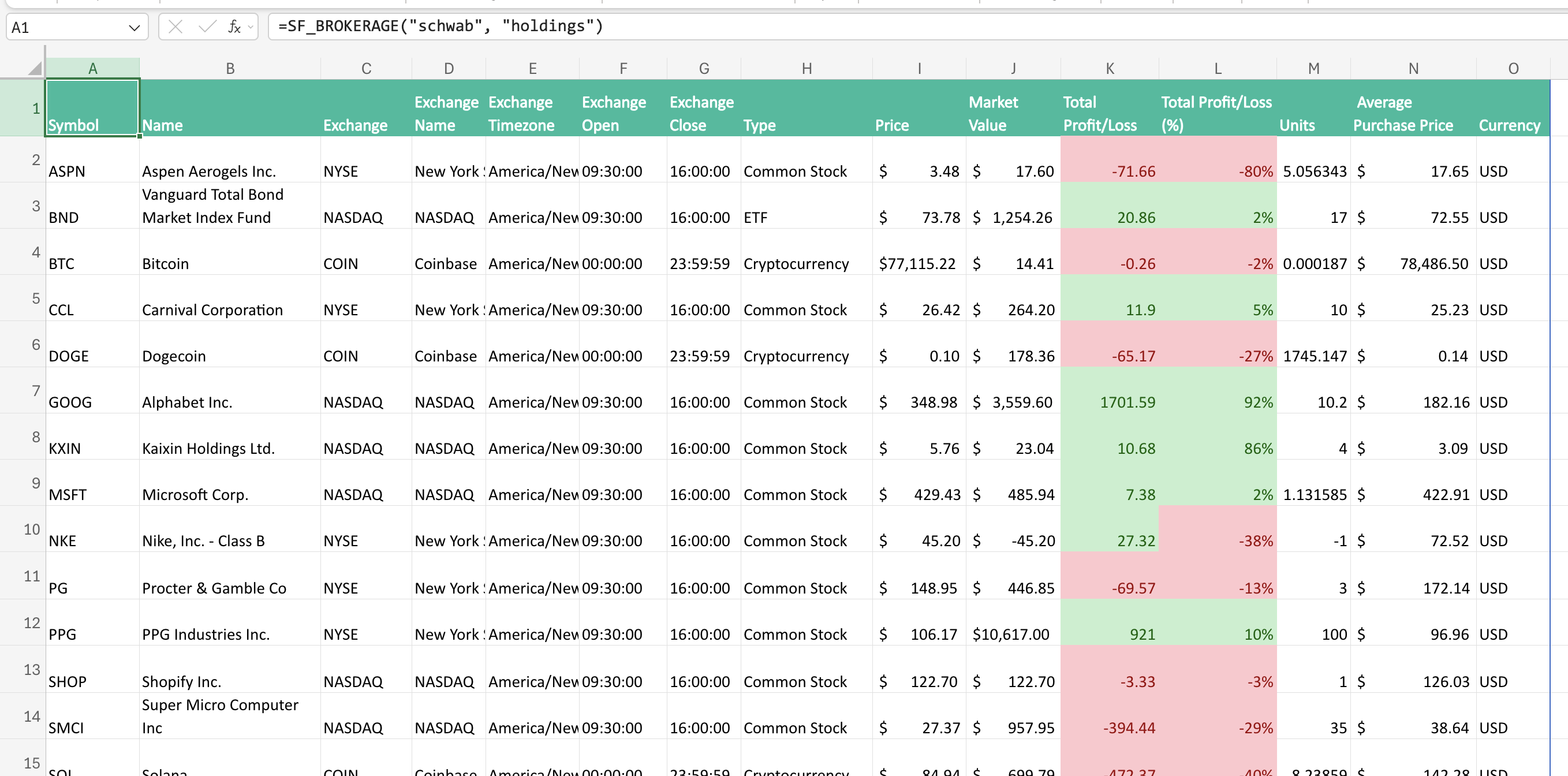Viewport: 1568px width, 776px height.
Task: Click Bitcoin price cell $77,115.22
Action: (919, 252)
